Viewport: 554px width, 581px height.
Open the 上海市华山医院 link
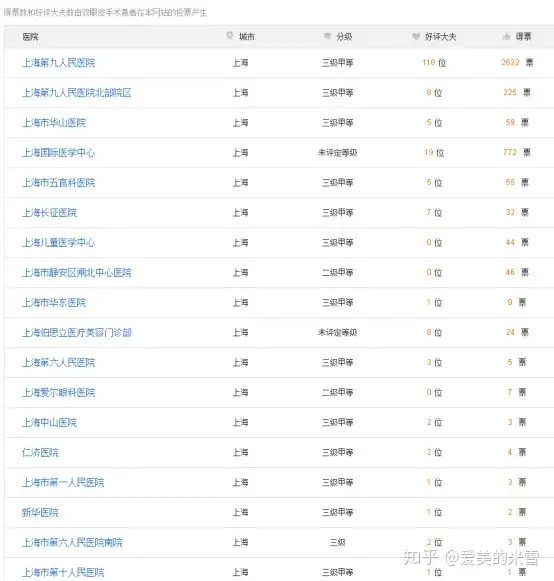[x=54, y=123]
